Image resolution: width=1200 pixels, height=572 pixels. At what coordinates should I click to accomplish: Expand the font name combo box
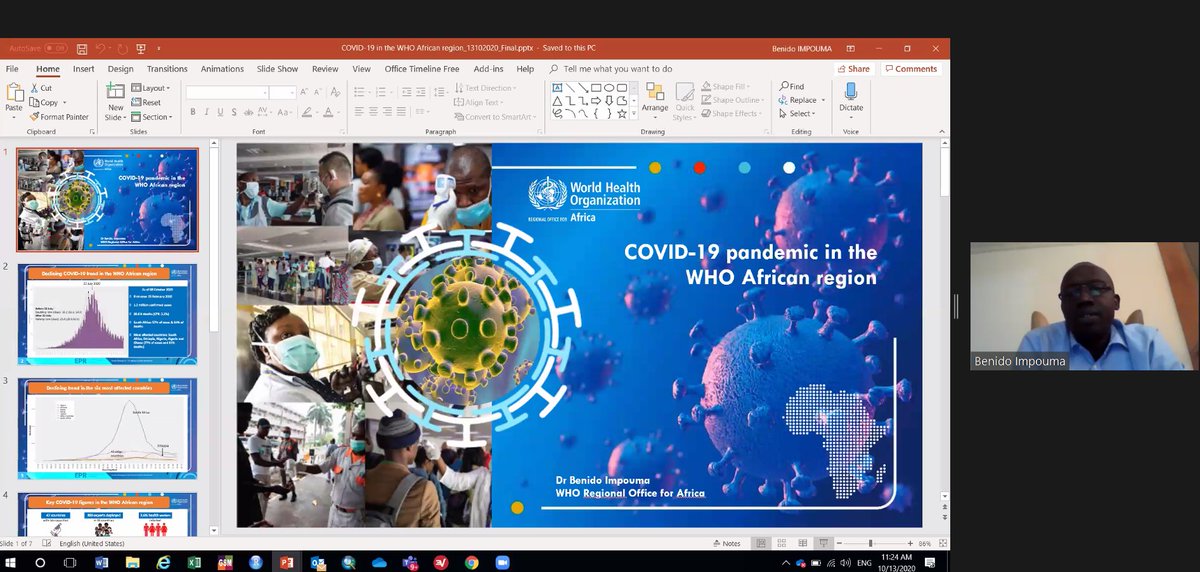tap(264, 92)
